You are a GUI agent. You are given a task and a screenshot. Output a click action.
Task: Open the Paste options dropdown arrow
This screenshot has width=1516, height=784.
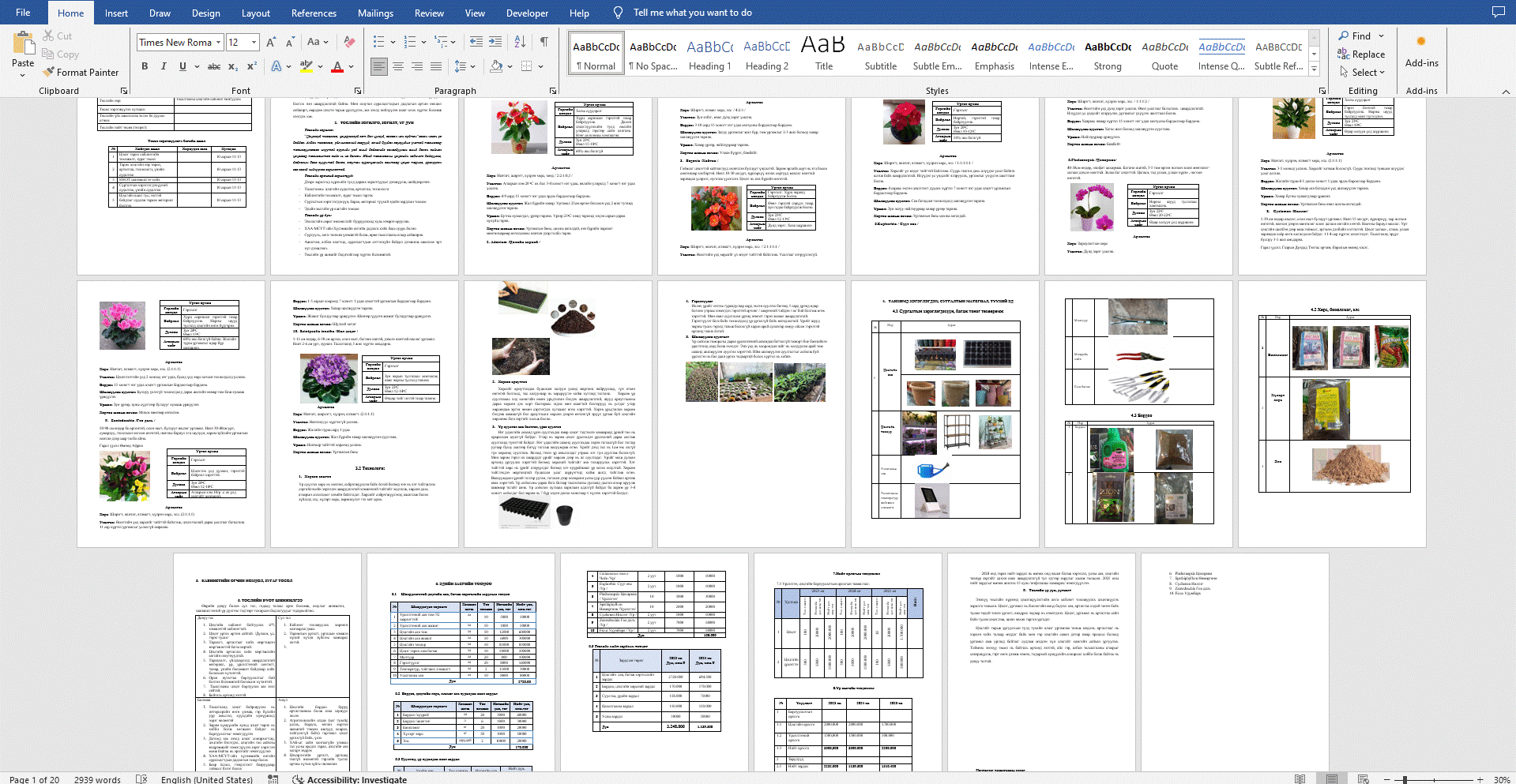[23, 74]
